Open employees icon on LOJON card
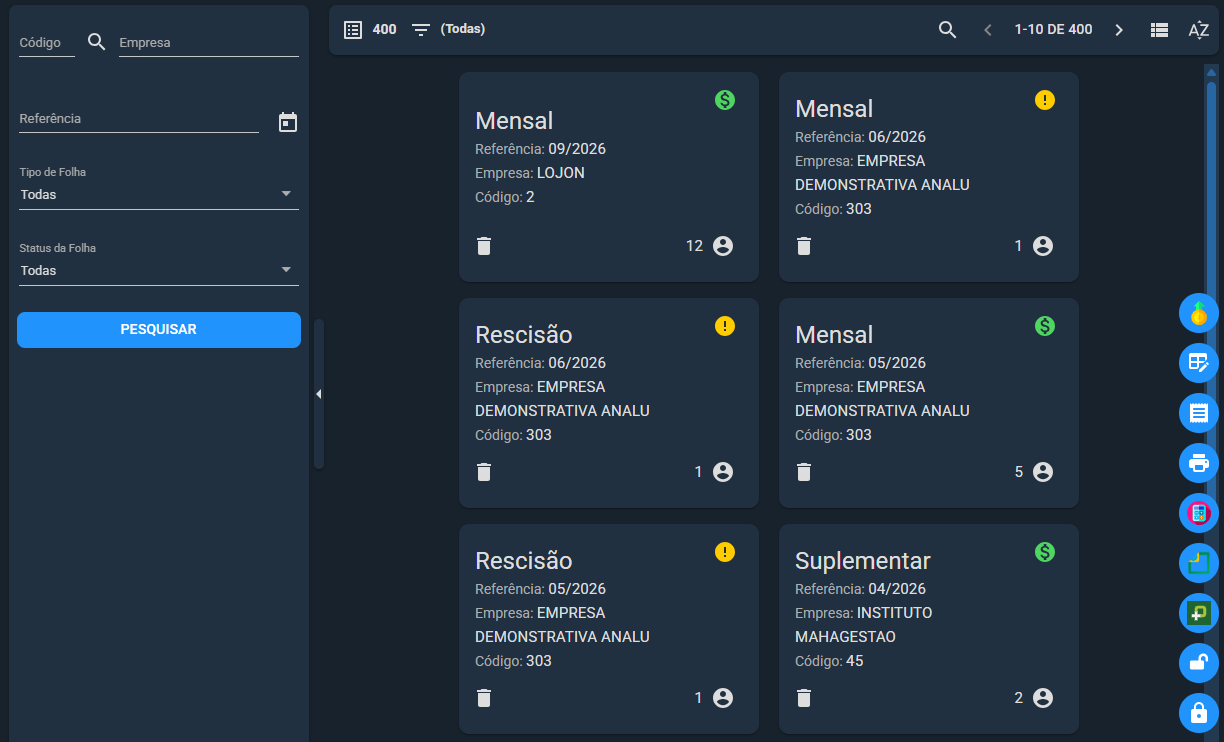Image resolution: width=1224 pixels, height=742 pixels. pyautogui.click(x=723, y=246)
